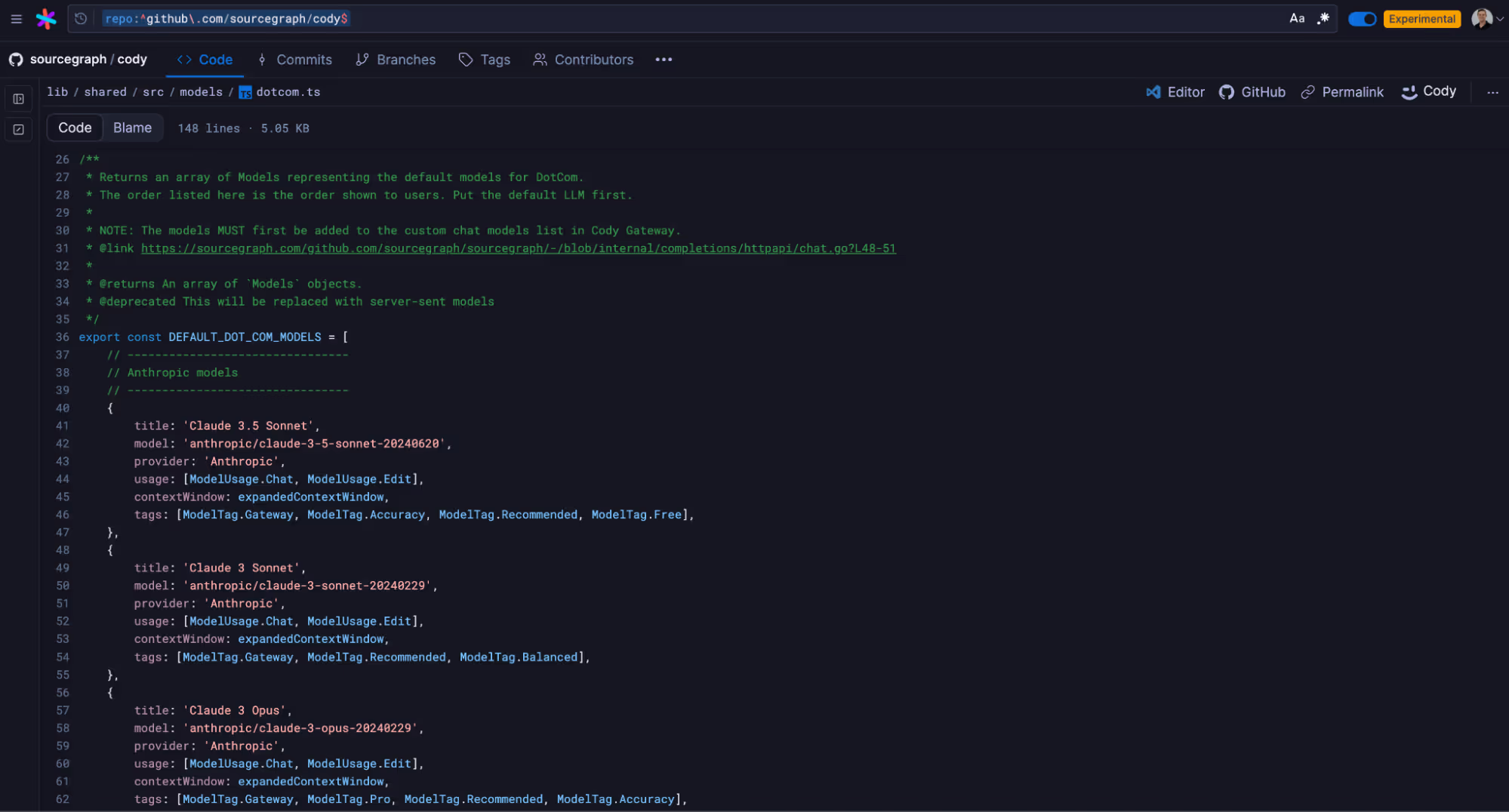
Task: Open search history clock icon
Action: (81, 19)
